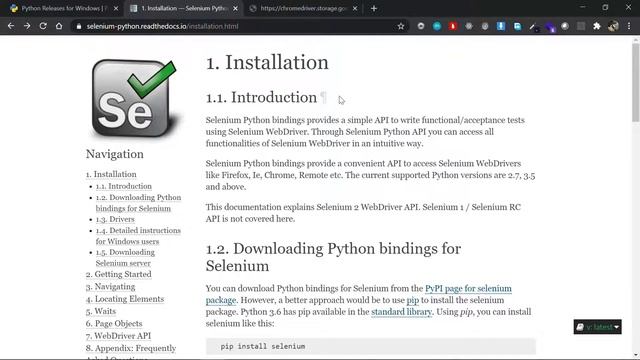Follow the 'PyPI page for selenium package' link
Image resolution: width=640 pixels, height=360 pixels.
point(468,289)
